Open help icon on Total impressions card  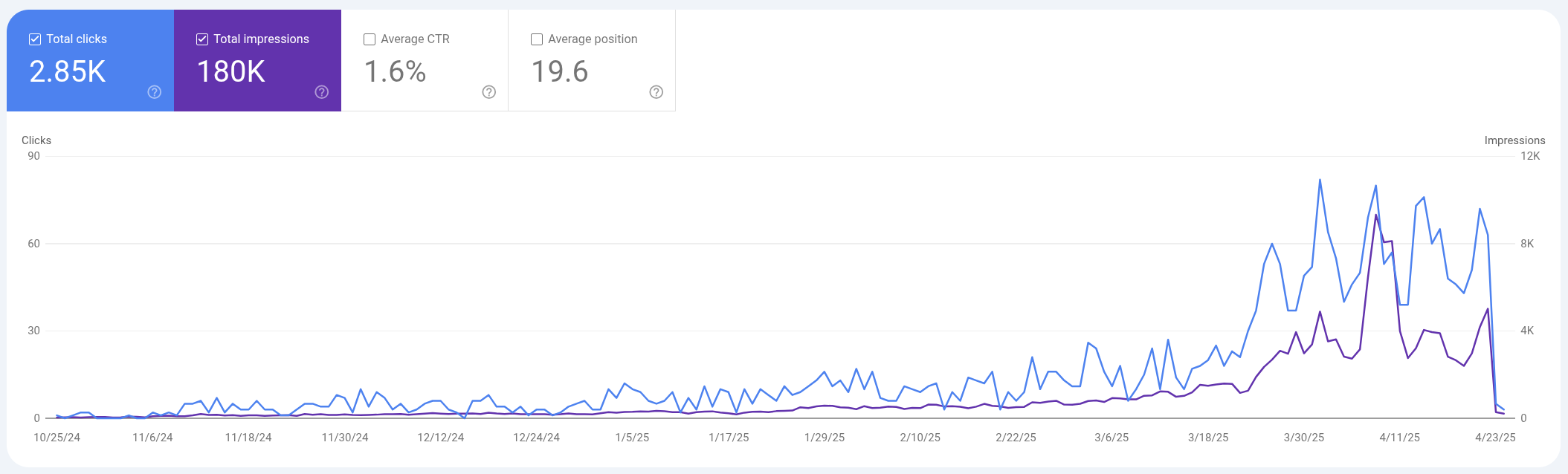point(322,92)
